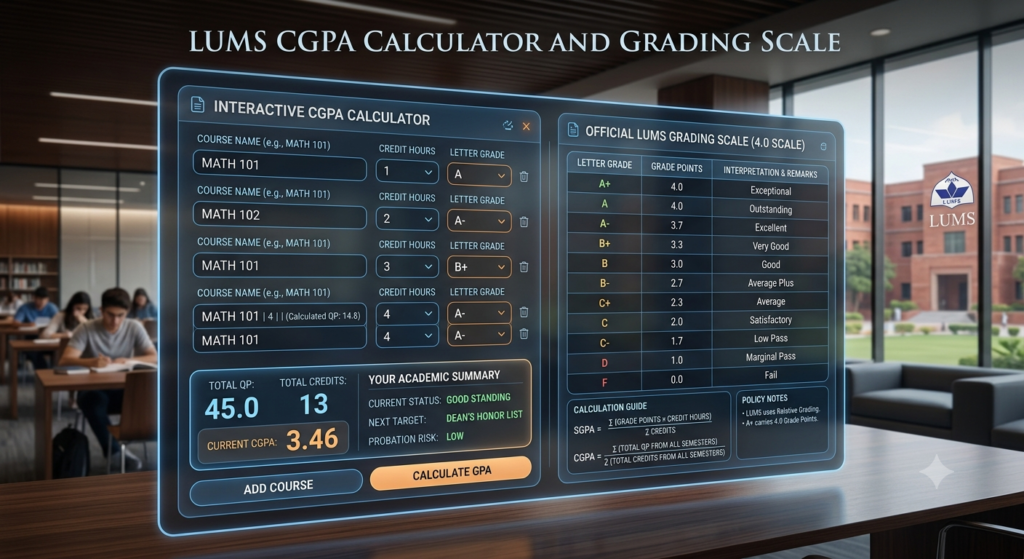
Task: Open credit hours dropdown in bottom MATH 101 row
Action: coord(408,336)
